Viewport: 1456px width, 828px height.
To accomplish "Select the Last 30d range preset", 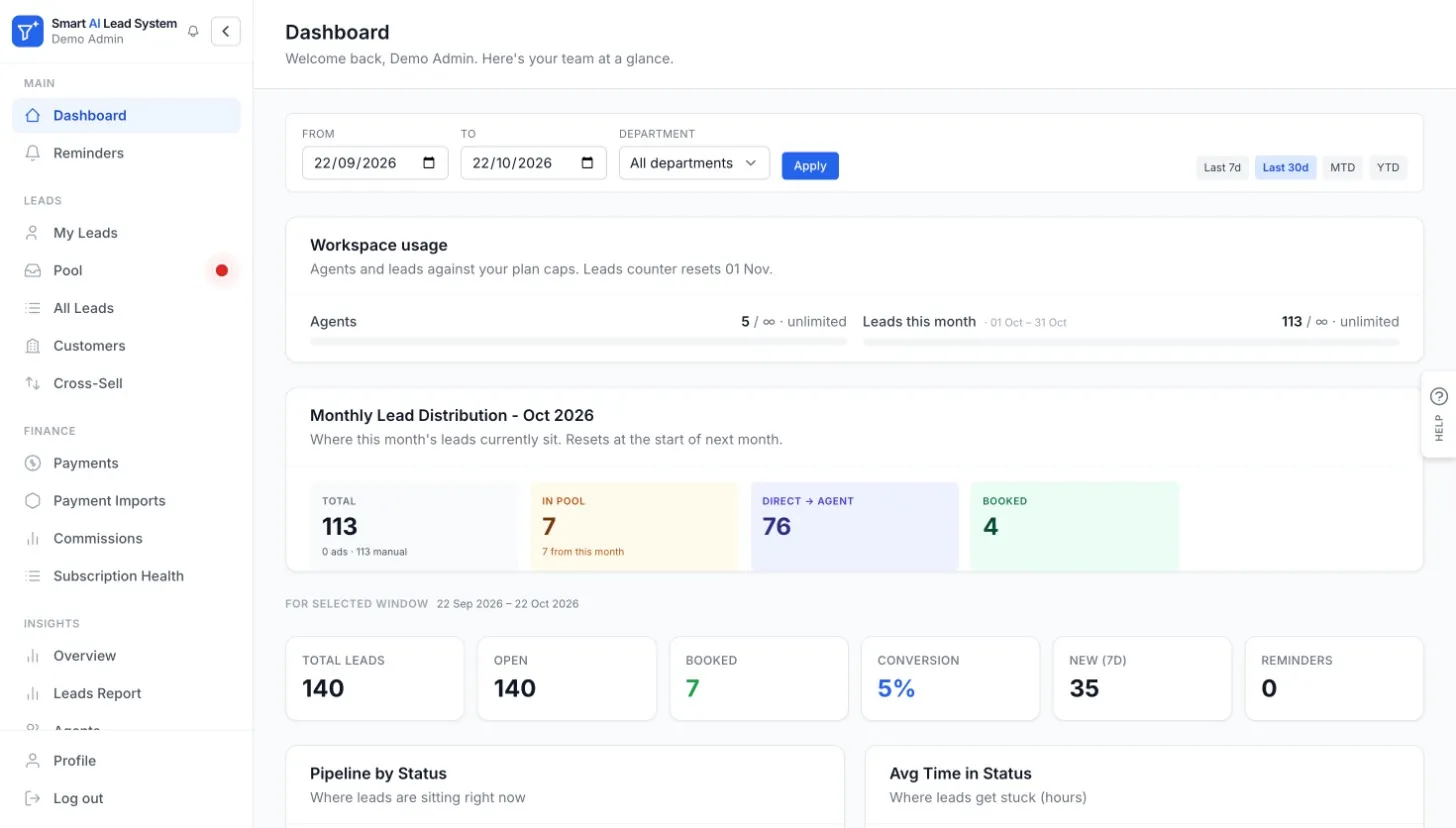I will tap(1286, 167).
